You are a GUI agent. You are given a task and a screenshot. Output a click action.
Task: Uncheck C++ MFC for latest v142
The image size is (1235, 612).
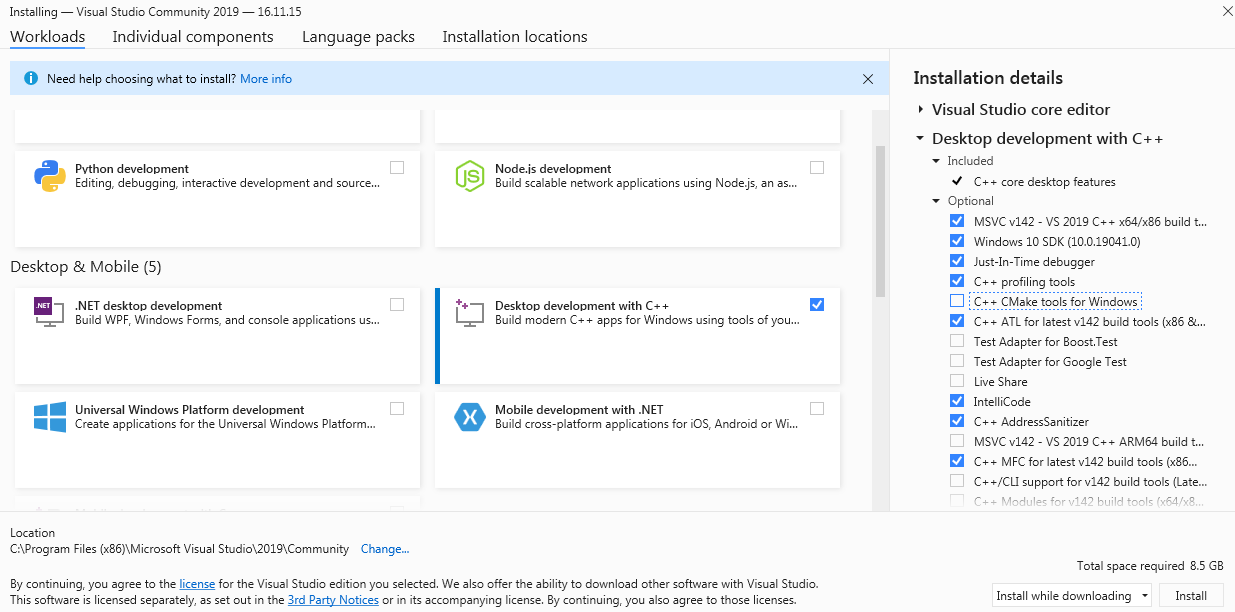coord(957,462)
